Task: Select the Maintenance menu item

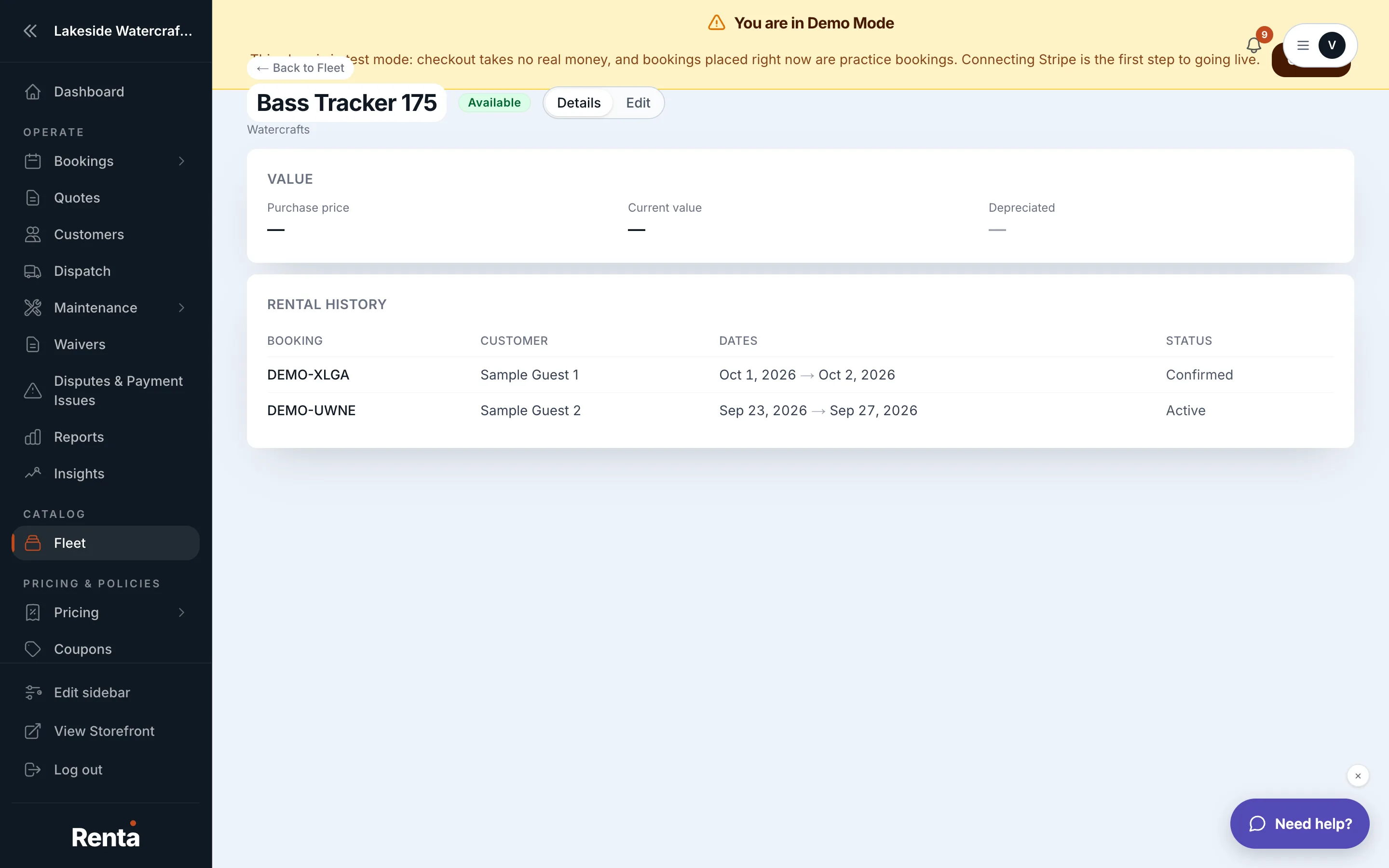Action: (106, 308)
